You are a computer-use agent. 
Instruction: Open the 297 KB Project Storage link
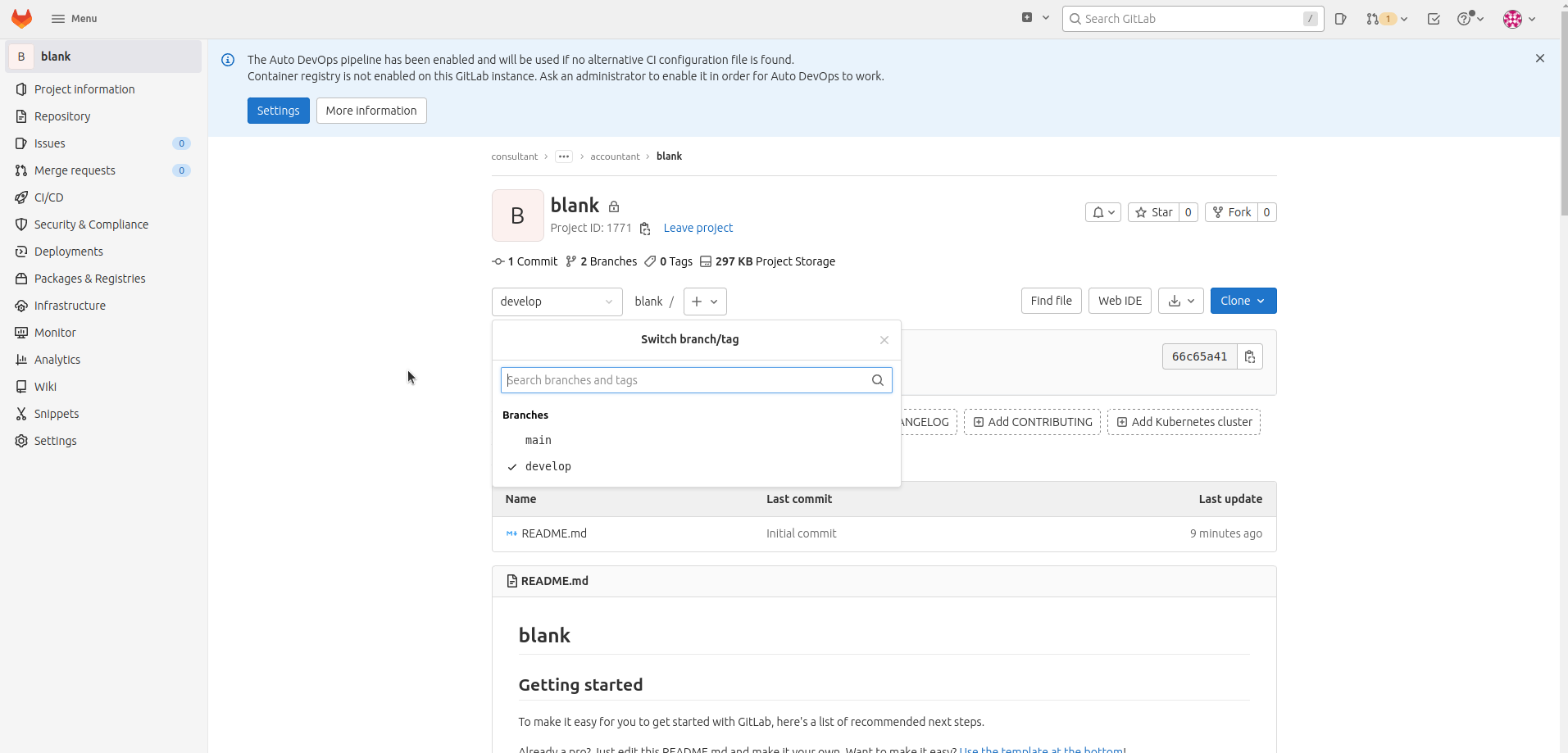click(x=768, y=261)
